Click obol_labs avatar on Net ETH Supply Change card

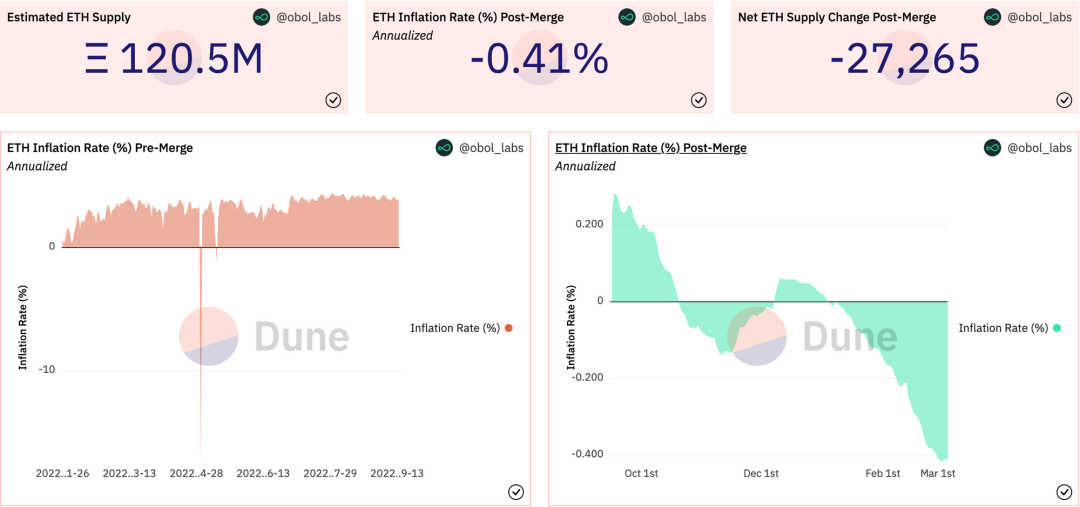(x=992, y=17)
